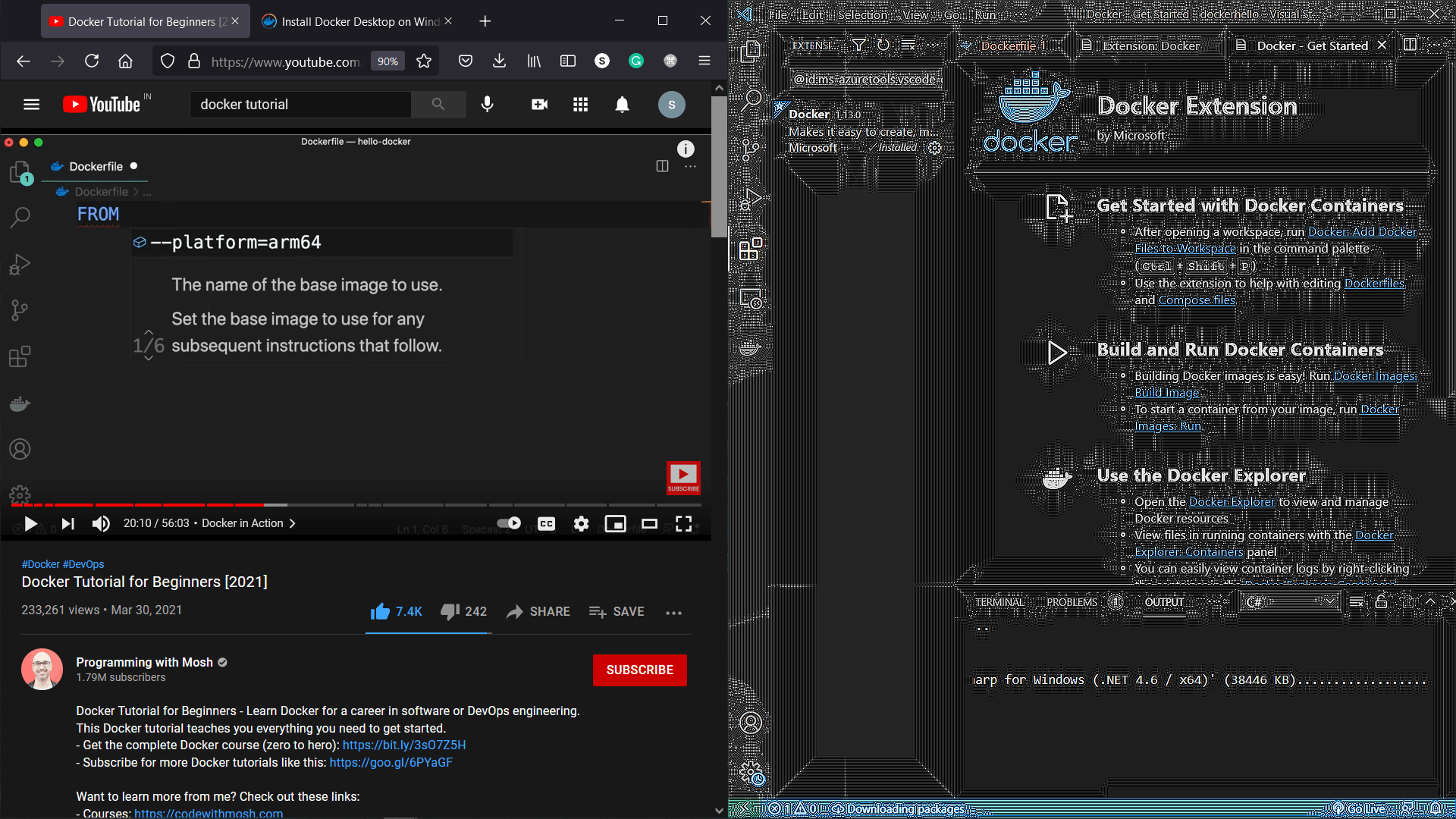
Task: Click Firefox downloads arrow icon
Action: (499, 61)
